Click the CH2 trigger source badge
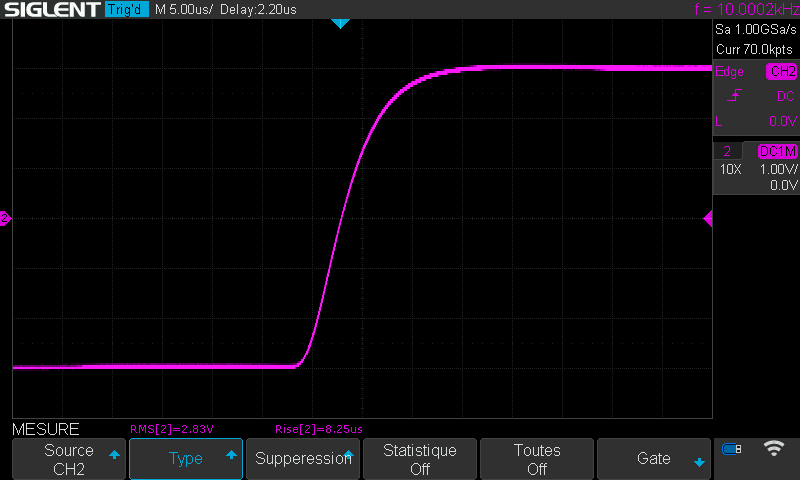The width and height of the screenshot is (800, 480). [782, 71]
